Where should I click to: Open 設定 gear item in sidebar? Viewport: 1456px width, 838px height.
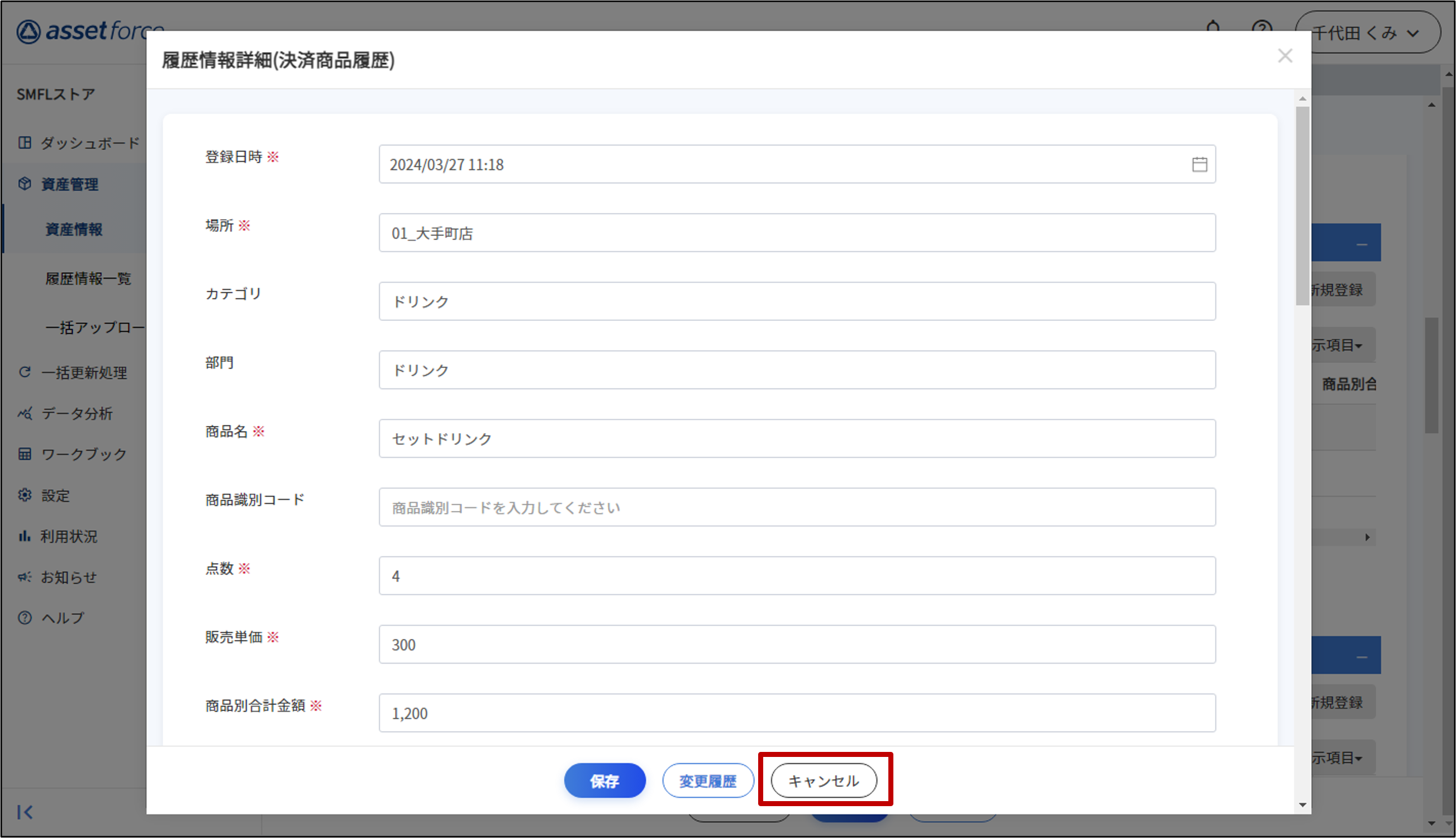tap(55, 495)
